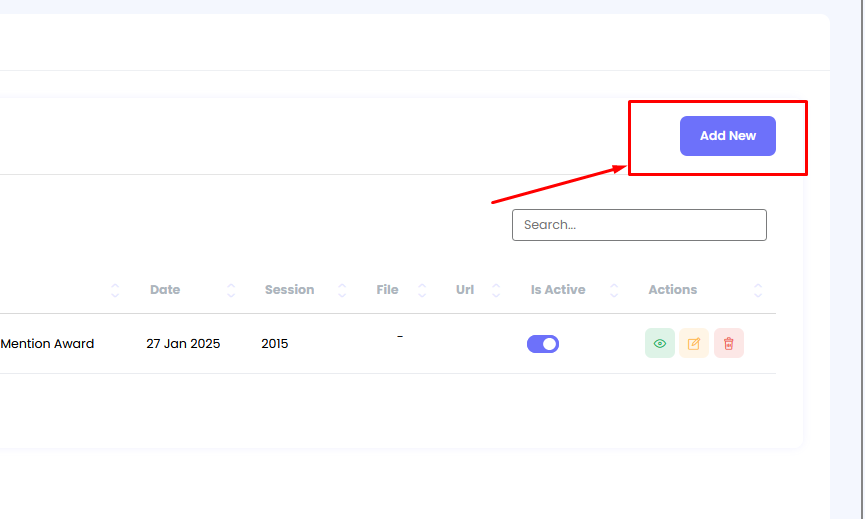Click sort arrows right of Is Active header

[x=614, y=290]
